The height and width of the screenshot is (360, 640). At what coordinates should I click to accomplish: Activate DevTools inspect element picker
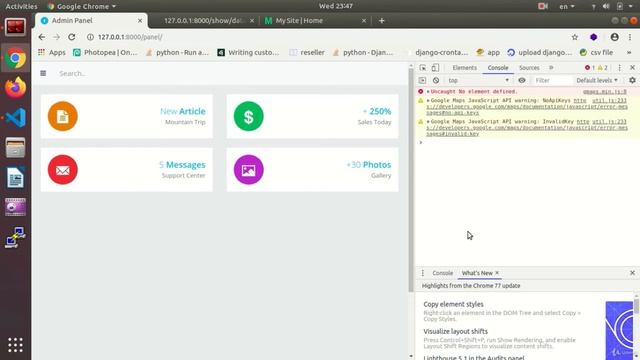(x=423, y=68)
